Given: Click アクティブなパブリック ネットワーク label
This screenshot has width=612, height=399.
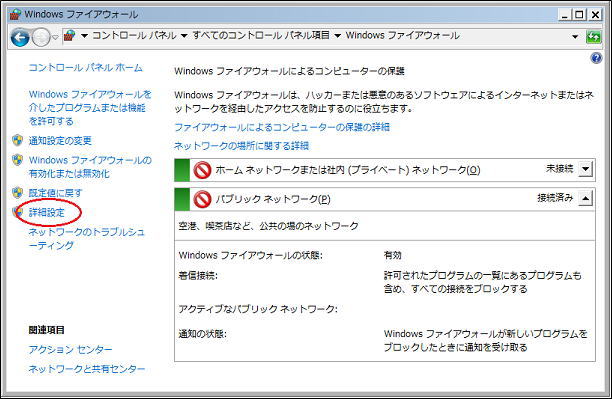Looking at the screenshot, I should [x=258, y=309].
